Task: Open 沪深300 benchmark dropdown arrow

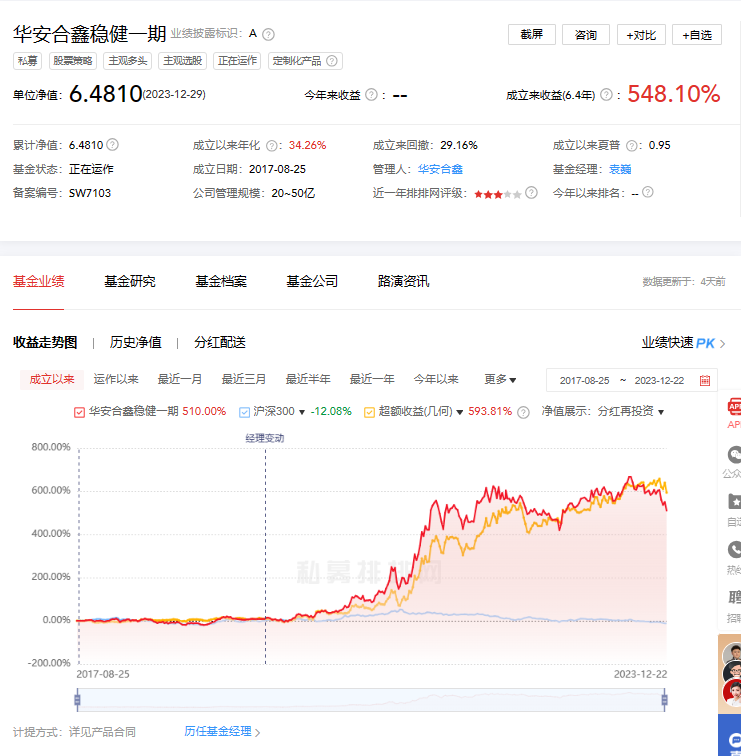Action: [302, 412]
